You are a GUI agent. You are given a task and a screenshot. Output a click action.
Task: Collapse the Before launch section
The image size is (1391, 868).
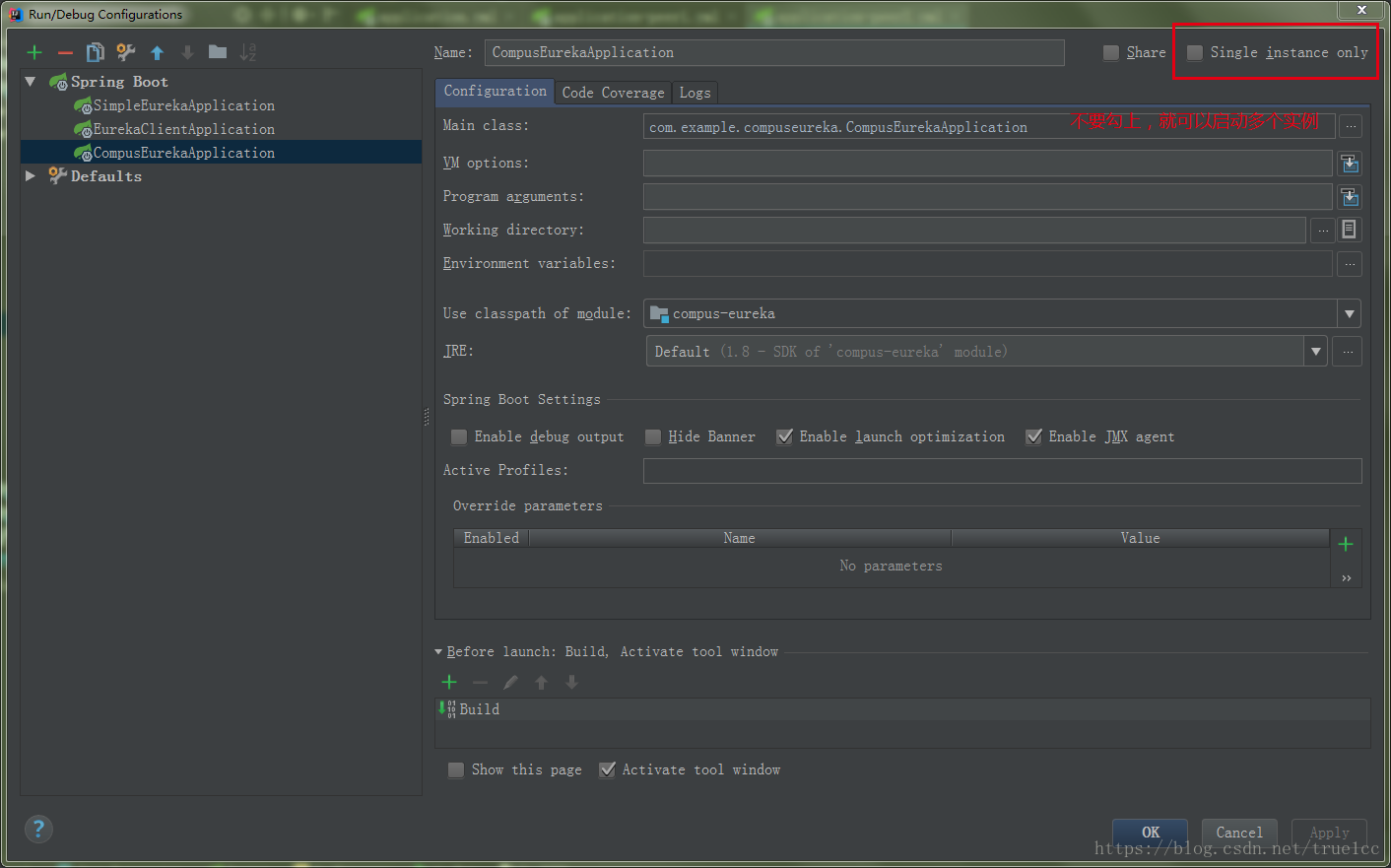pyautogui.click(x=438, y=651)
